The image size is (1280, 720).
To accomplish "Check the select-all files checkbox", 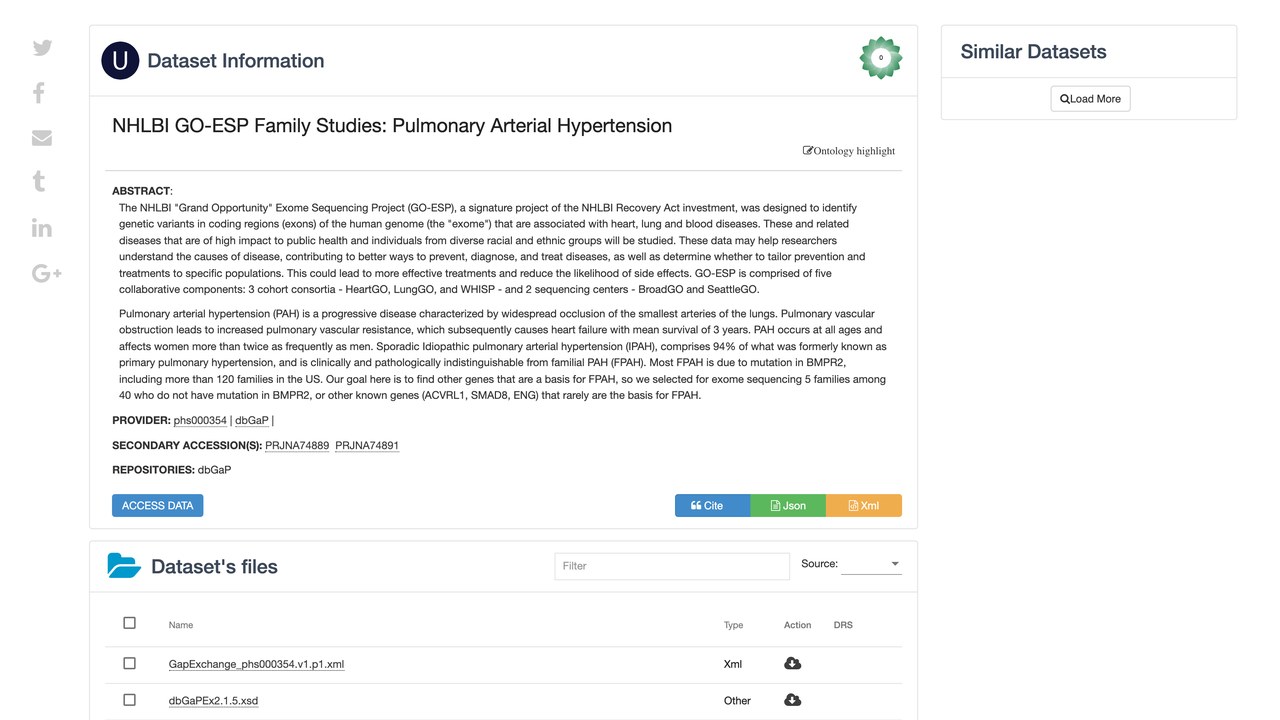I will [x=129, y=623].
